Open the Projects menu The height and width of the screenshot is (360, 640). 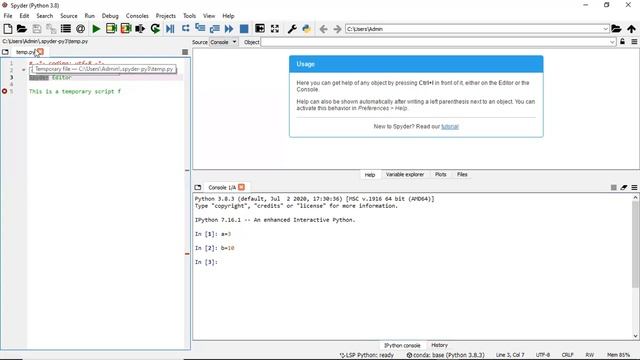tap(165, 16)
